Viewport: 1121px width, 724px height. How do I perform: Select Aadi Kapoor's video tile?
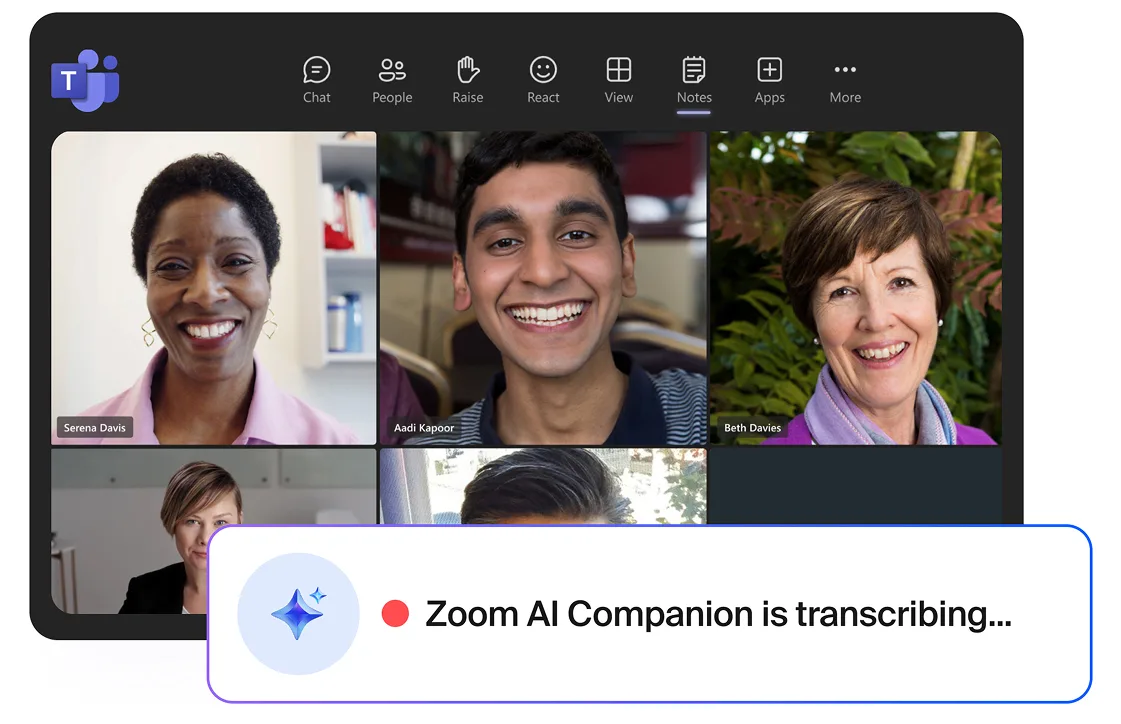[542, 287]
